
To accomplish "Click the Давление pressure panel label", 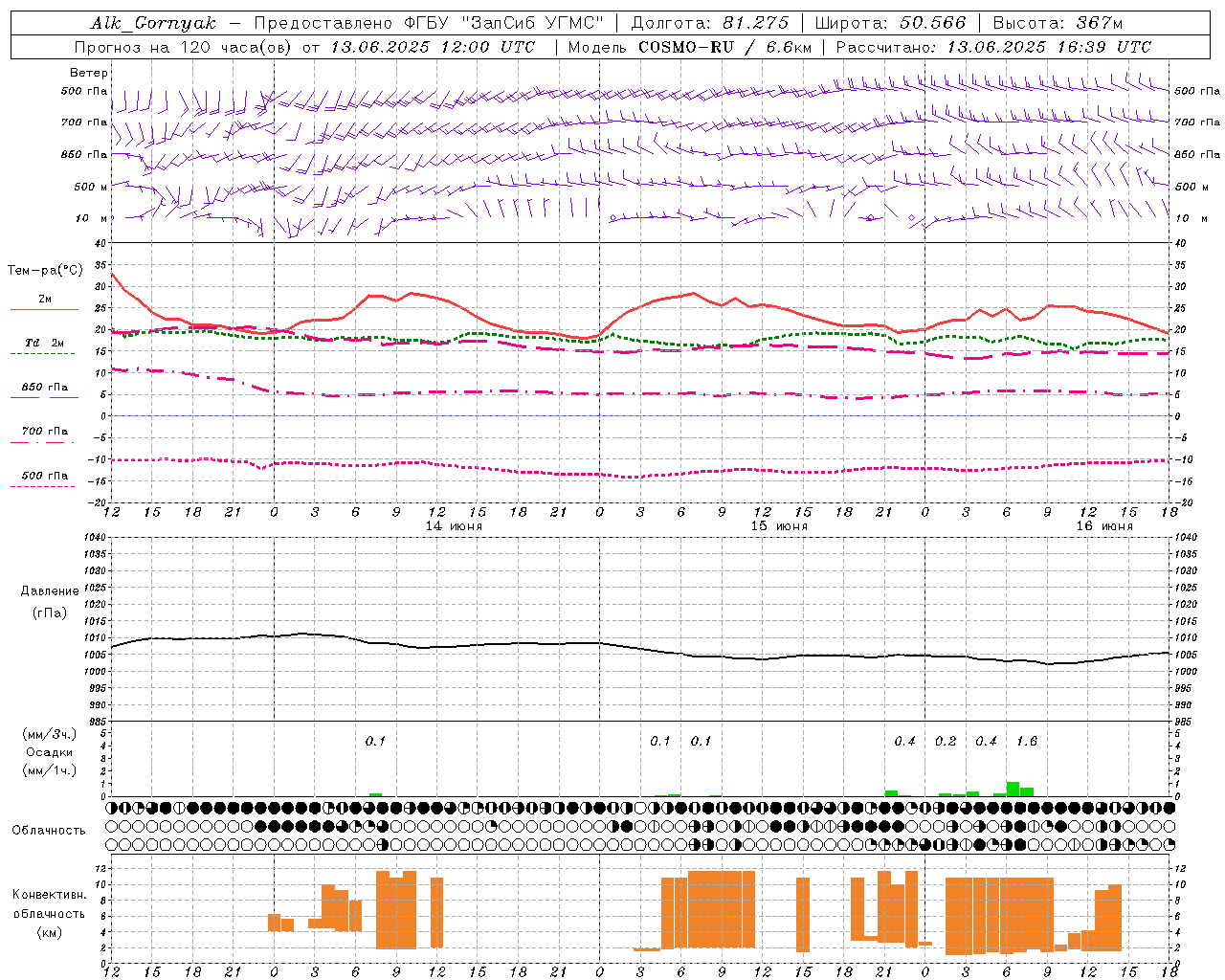I will [50, 591].
